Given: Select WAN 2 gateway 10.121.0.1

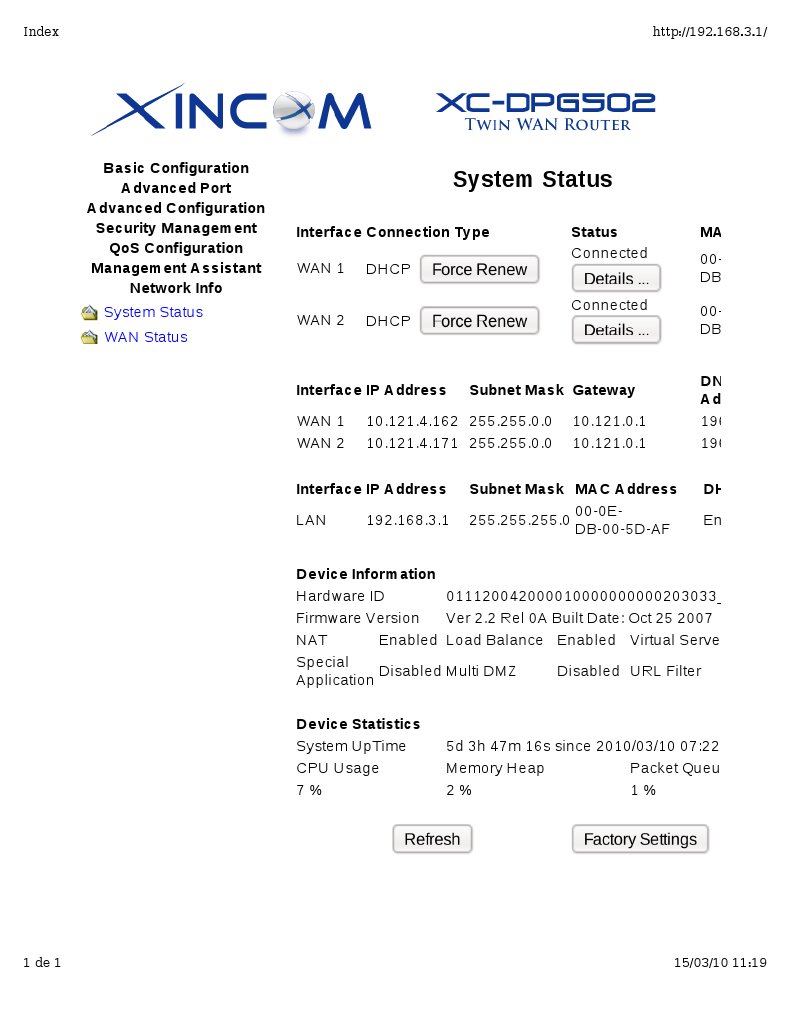Looking at the screenshot, I should tap(610, 444).
